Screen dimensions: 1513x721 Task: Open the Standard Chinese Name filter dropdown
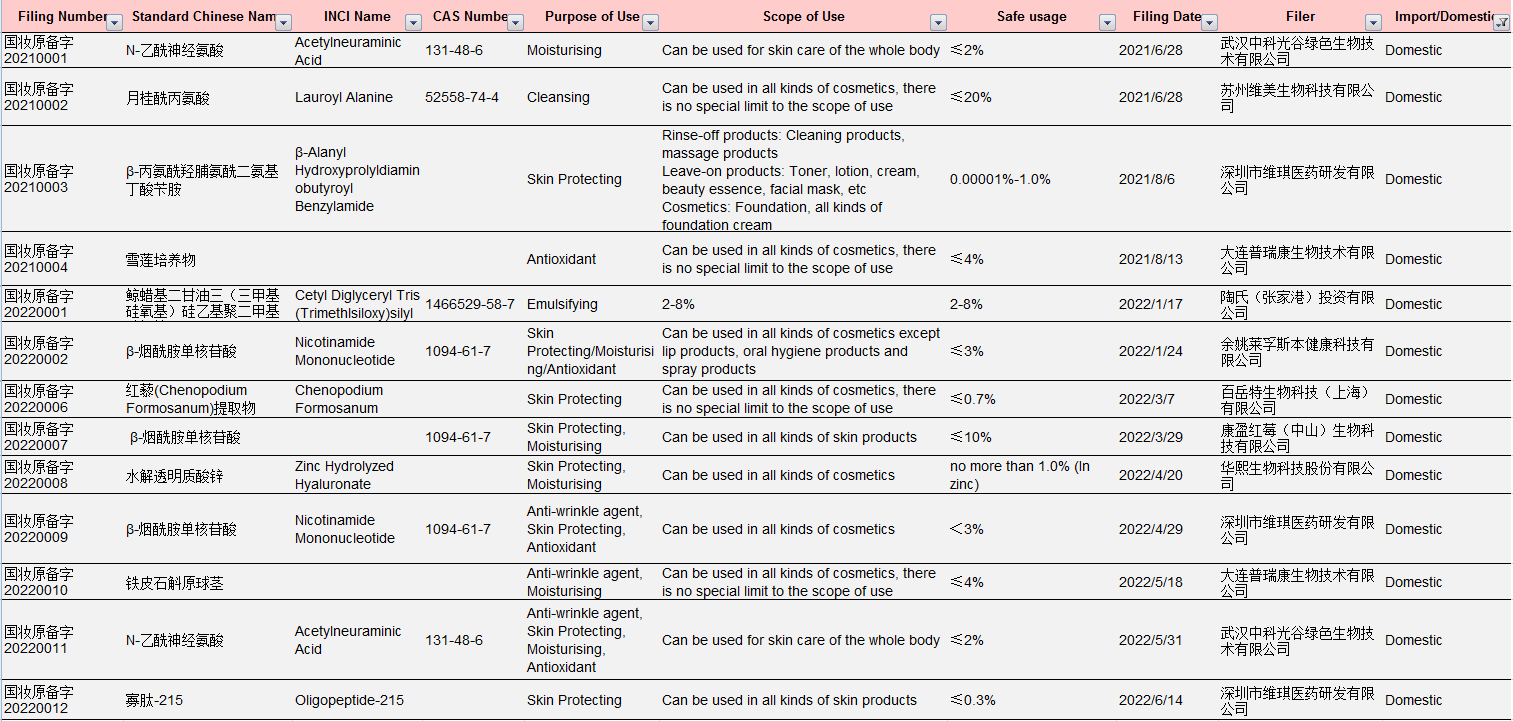click(283, 22)
